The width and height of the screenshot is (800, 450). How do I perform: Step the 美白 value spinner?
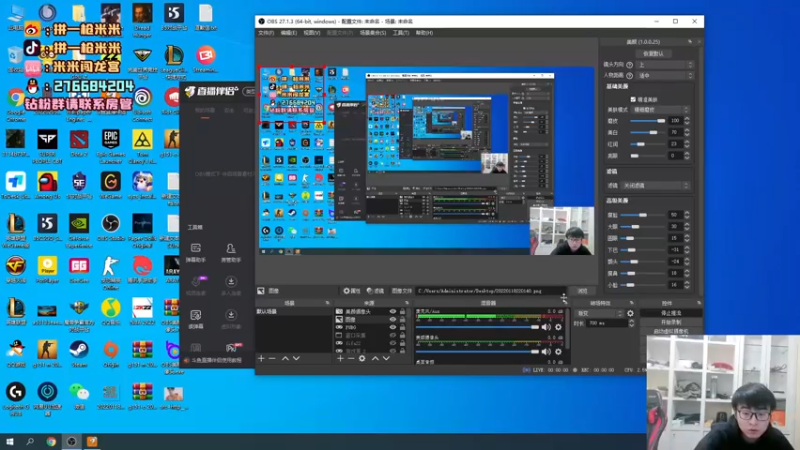(687, 133)
